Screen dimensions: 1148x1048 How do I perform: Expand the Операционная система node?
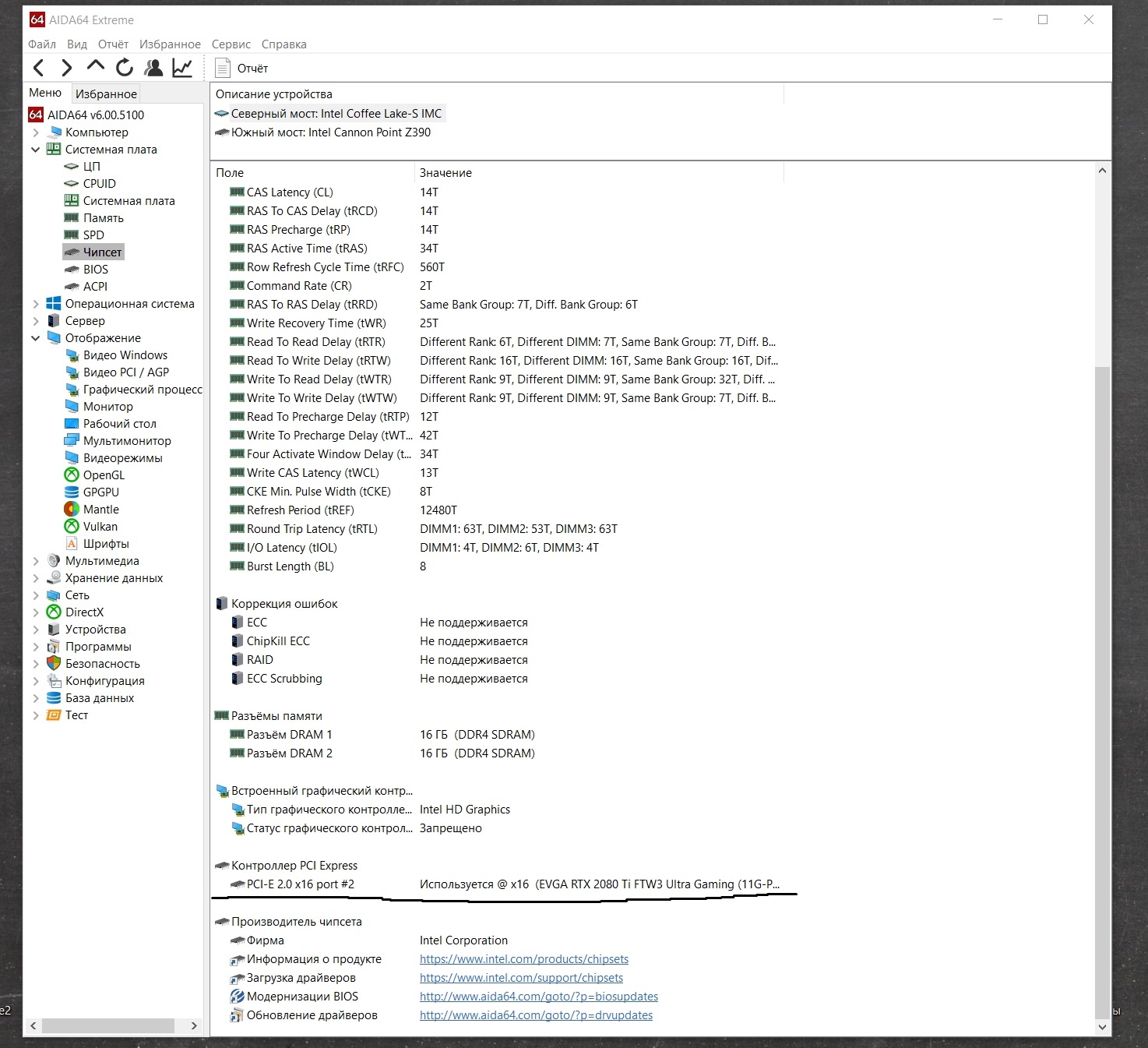pos(36,304)
